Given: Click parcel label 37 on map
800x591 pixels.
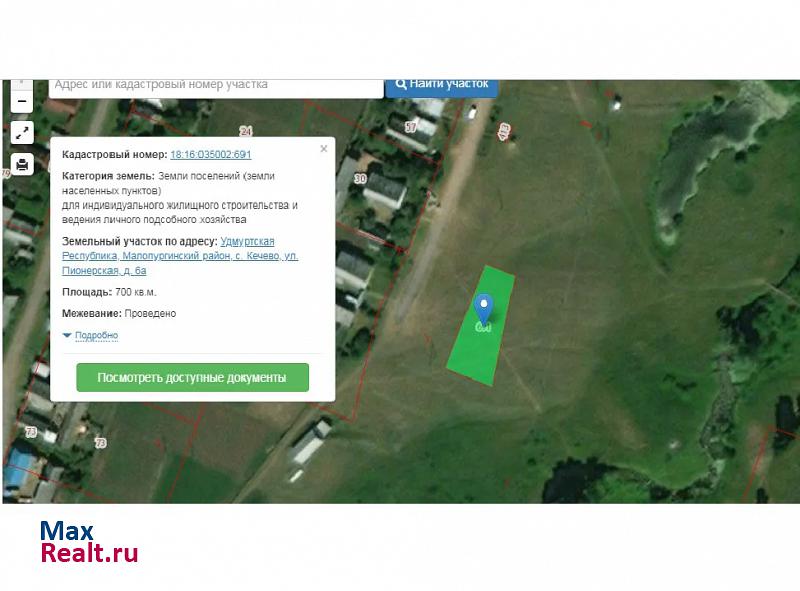Looking at the screenshot, I should click(410, 127).
